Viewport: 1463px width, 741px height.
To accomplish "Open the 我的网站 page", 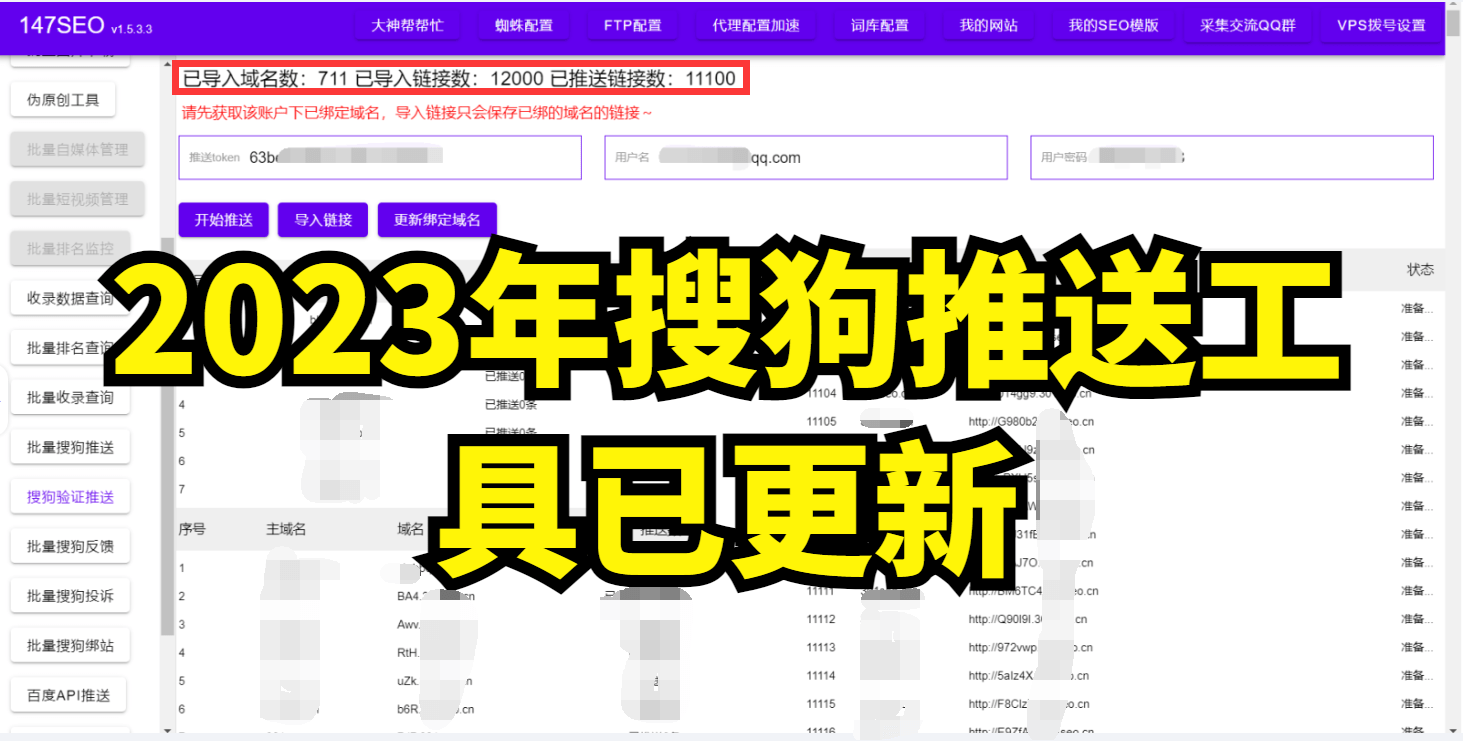I will click(988, 25).
